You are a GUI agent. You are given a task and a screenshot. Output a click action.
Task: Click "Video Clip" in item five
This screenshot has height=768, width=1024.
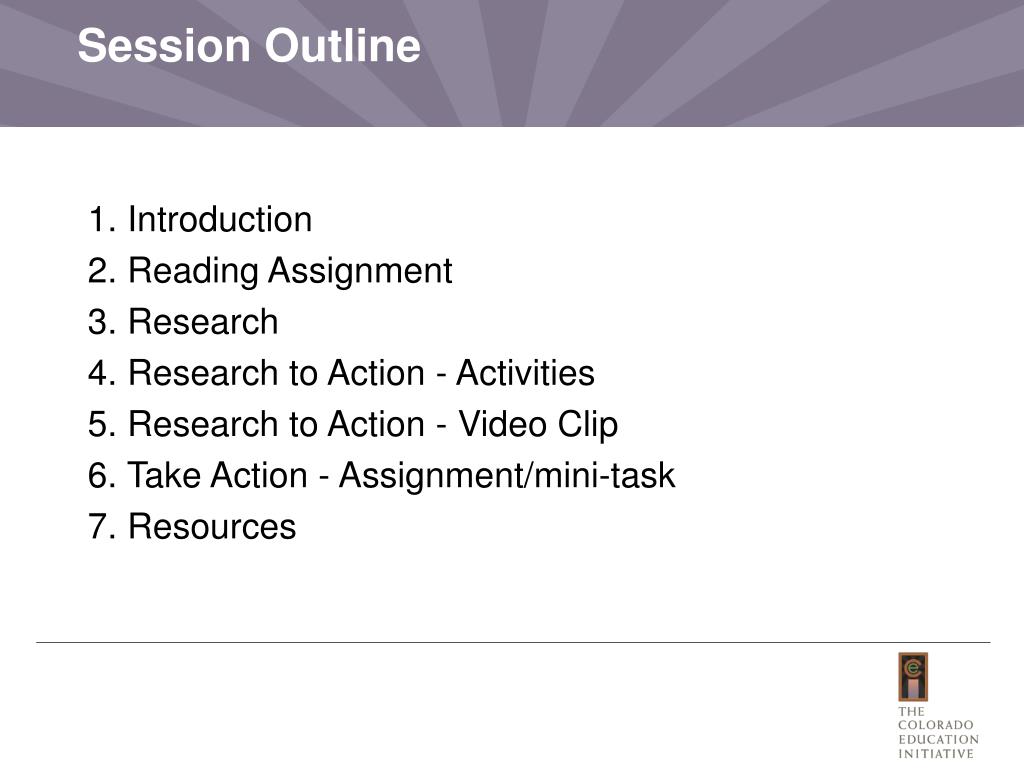(x=538, y=424)
